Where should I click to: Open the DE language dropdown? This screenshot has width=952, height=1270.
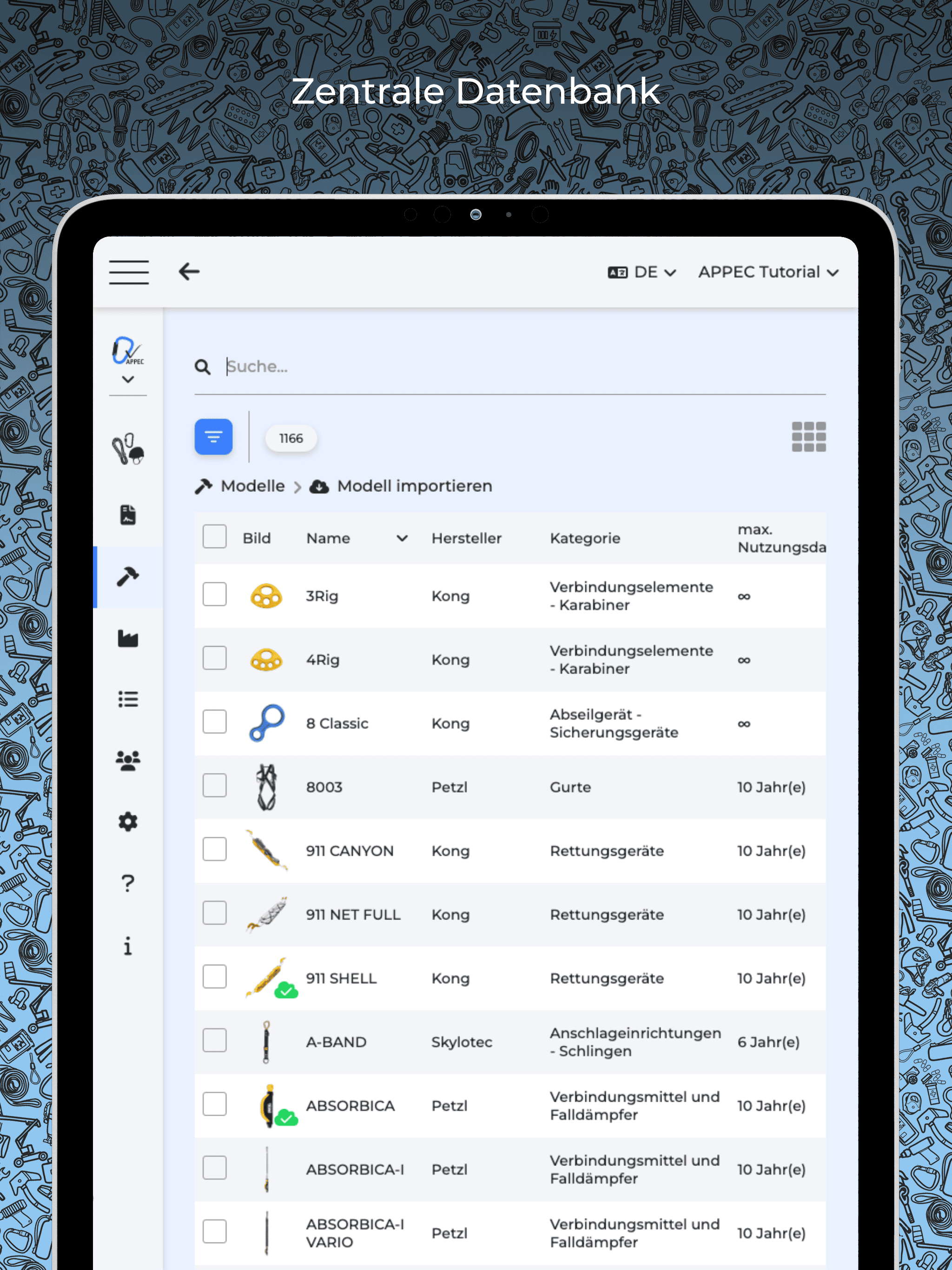642,272
